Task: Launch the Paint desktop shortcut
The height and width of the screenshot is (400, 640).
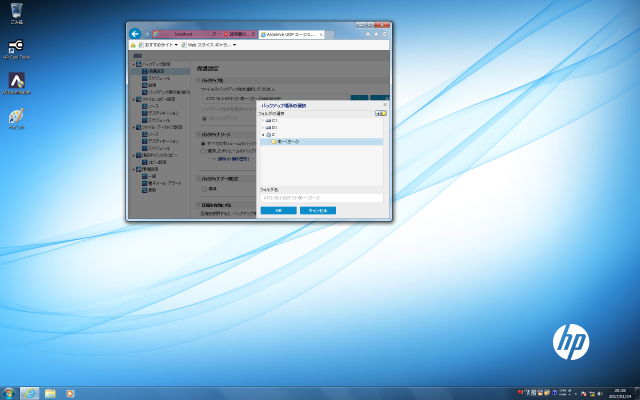Action: 16,117
